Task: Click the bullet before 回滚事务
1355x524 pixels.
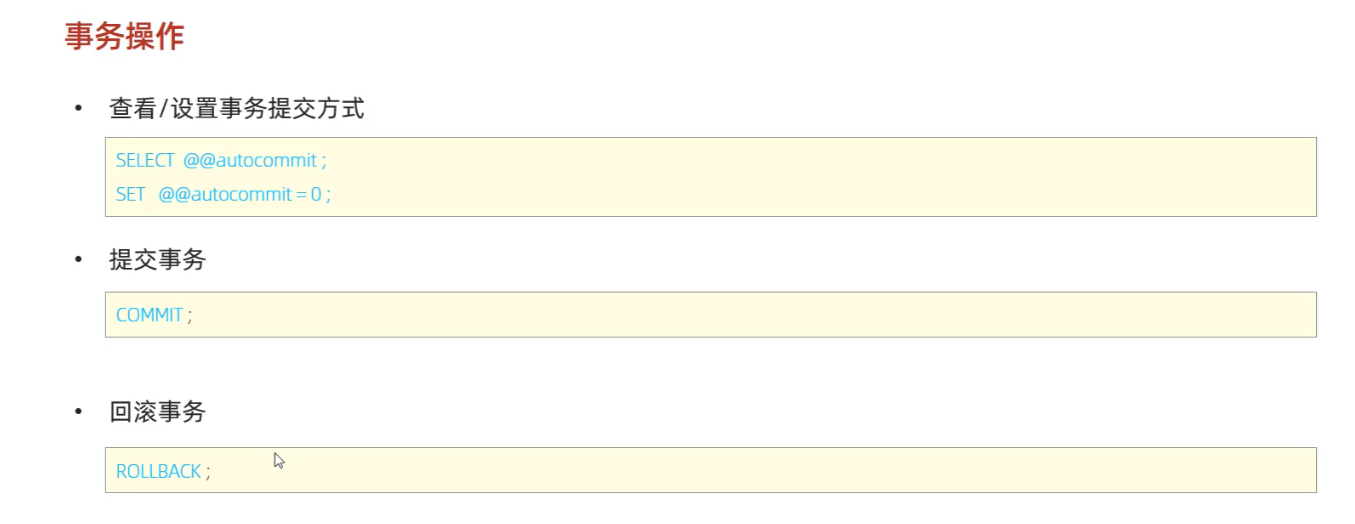Action: click(78, 412)
